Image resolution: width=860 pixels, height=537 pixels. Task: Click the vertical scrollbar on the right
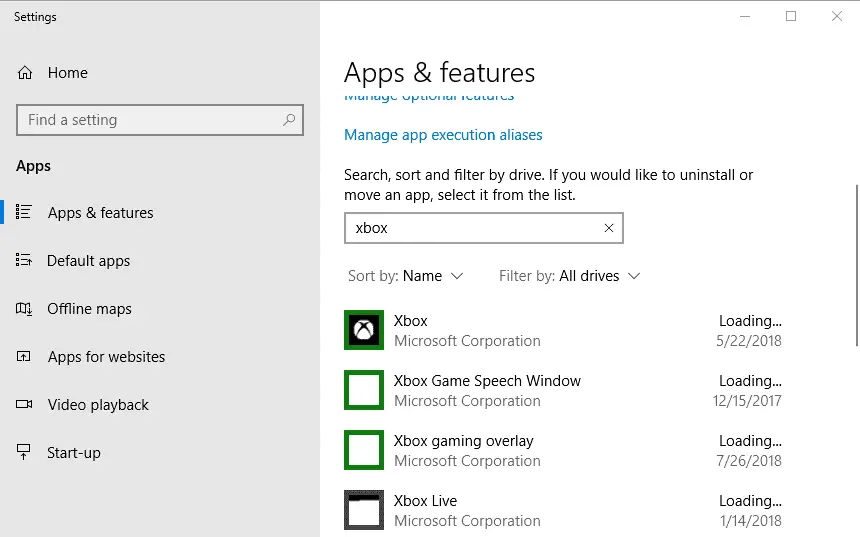(856, 266)
